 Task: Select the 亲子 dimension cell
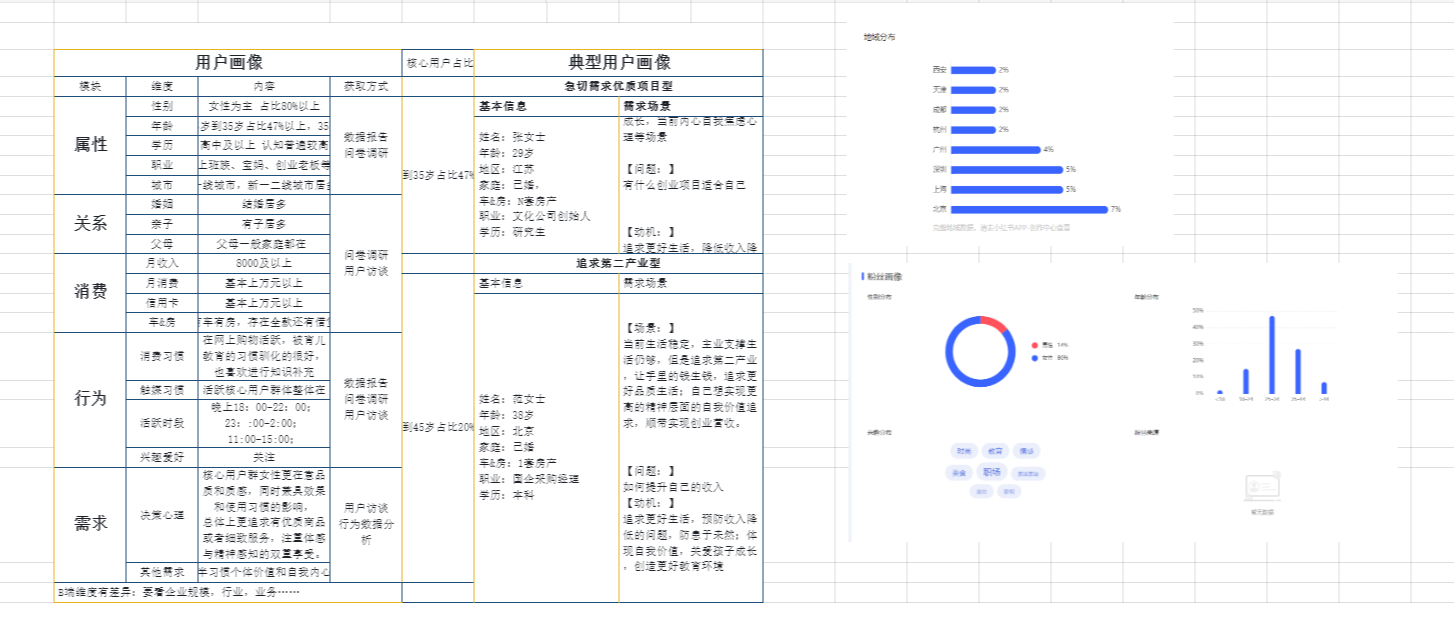(163, 224)
